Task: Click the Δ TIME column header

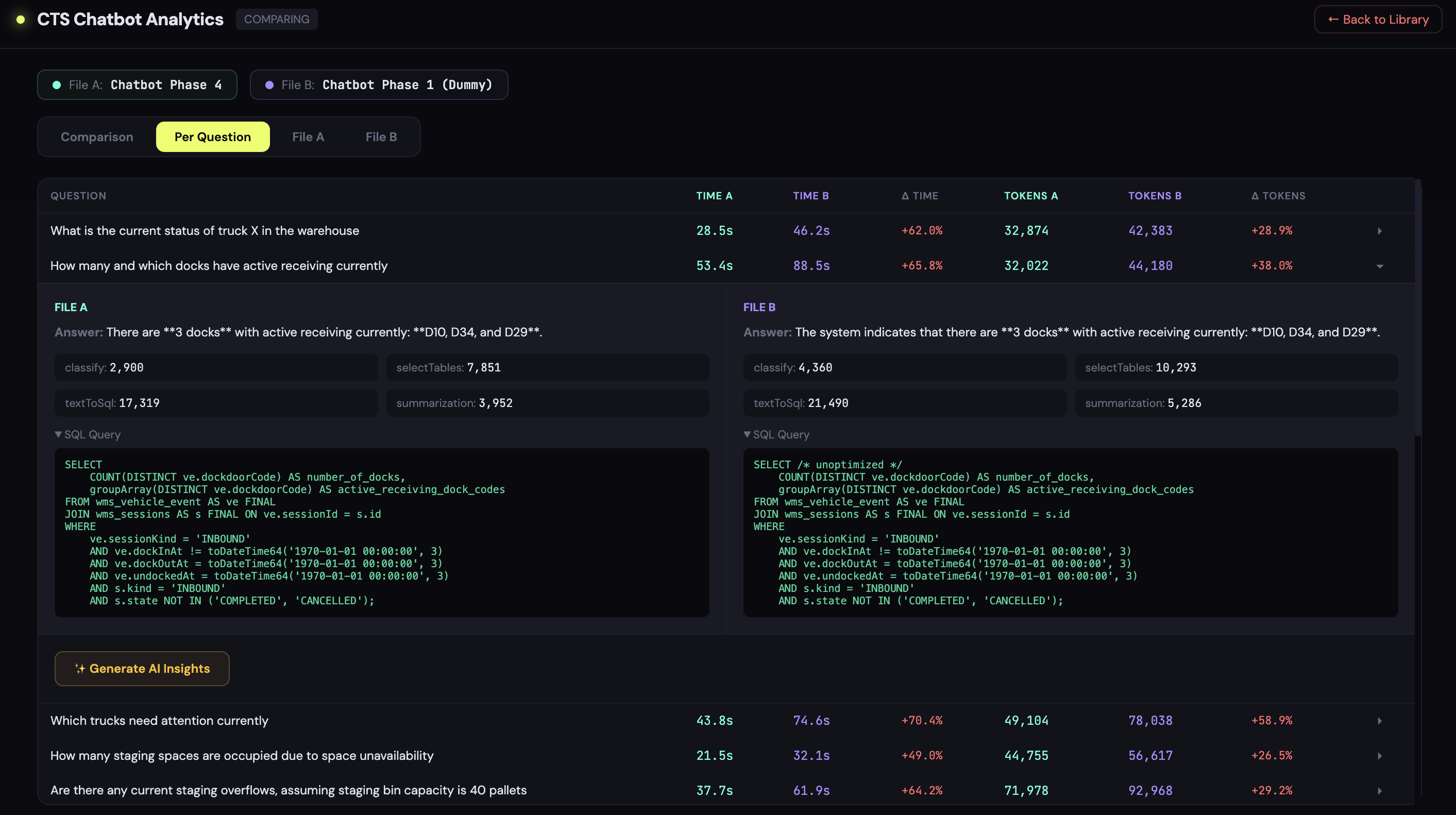Action: [920, 196]
